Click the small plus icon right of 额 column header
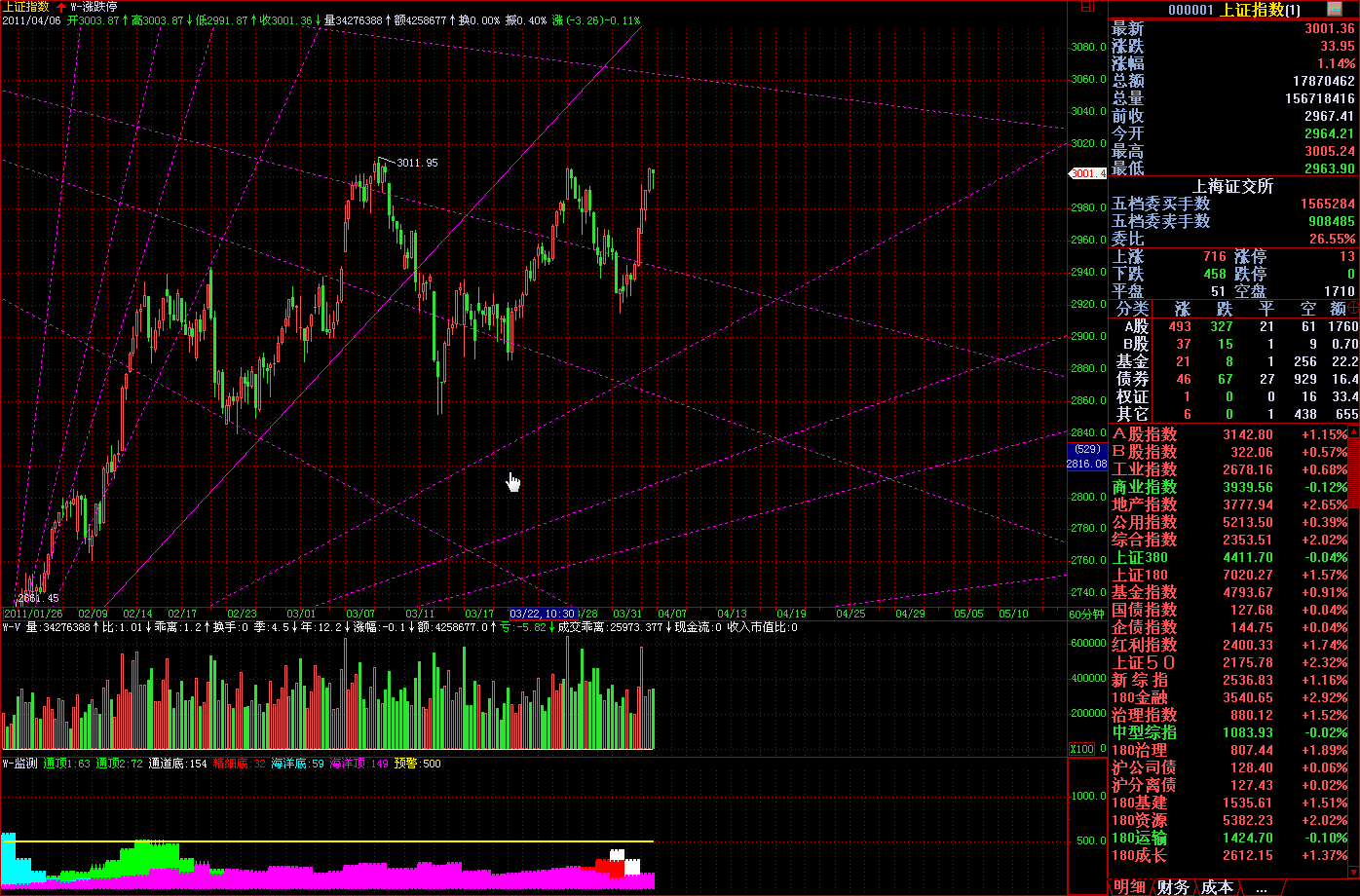Viewport: 1360px width, 896px height. click(x=1352, y=309)
